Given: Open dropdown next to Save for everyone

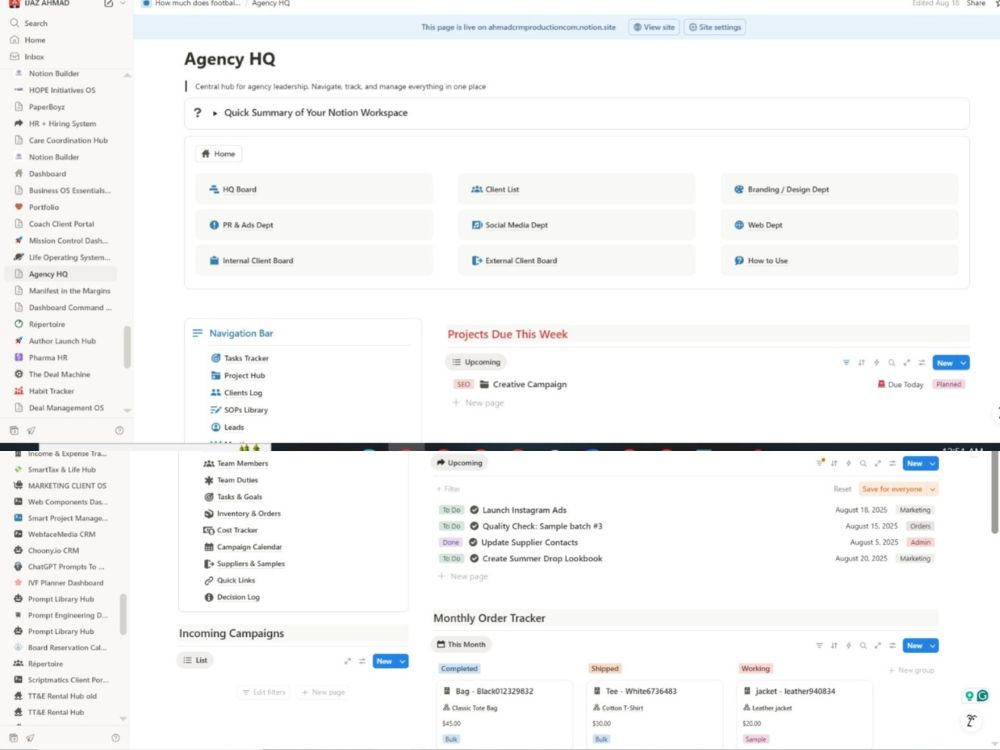Looking at the screenshot, I should [932, 489].
